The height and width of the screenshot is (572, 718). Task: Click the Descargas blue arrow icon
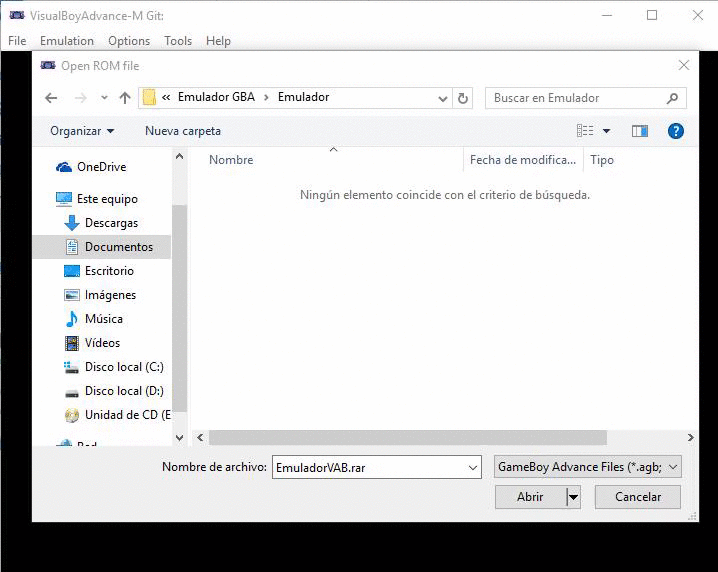71,223
